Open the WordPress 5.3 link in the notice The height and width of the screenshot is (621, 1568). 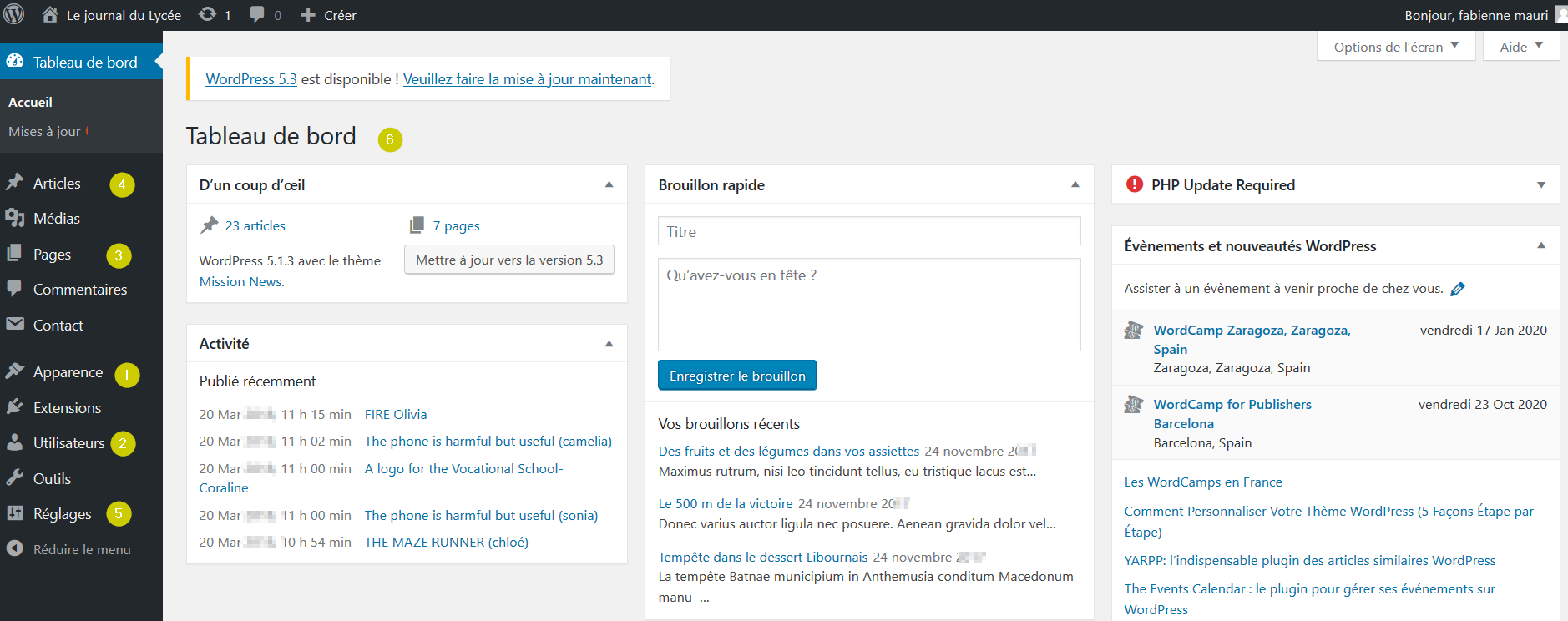coord(251,78)
